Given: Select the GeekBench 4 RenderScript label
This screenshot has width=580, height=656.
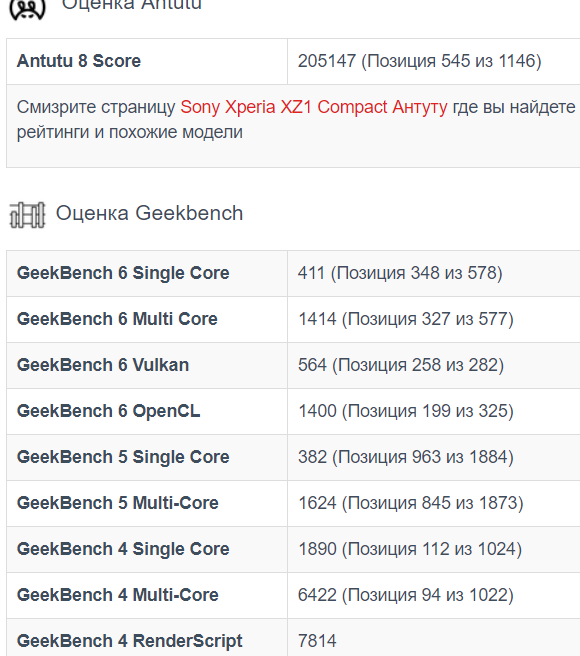Looking at the screenshot, I should 130,641.
